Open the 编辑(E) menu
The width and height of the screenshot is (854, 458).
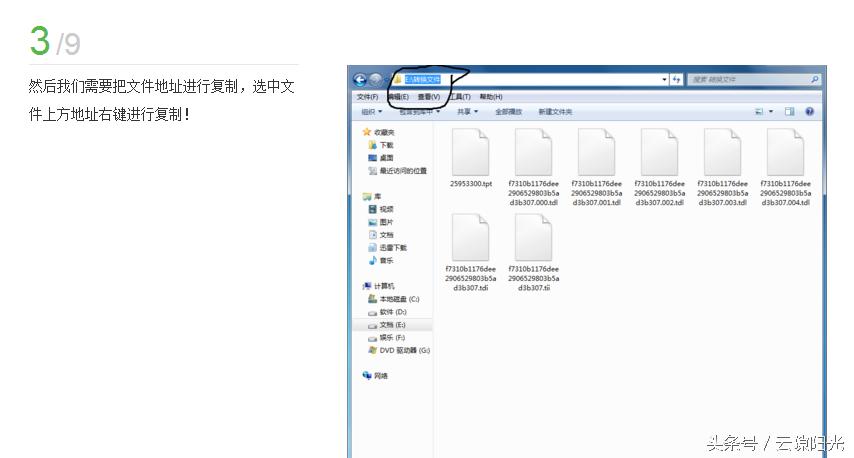pos(398,96)
